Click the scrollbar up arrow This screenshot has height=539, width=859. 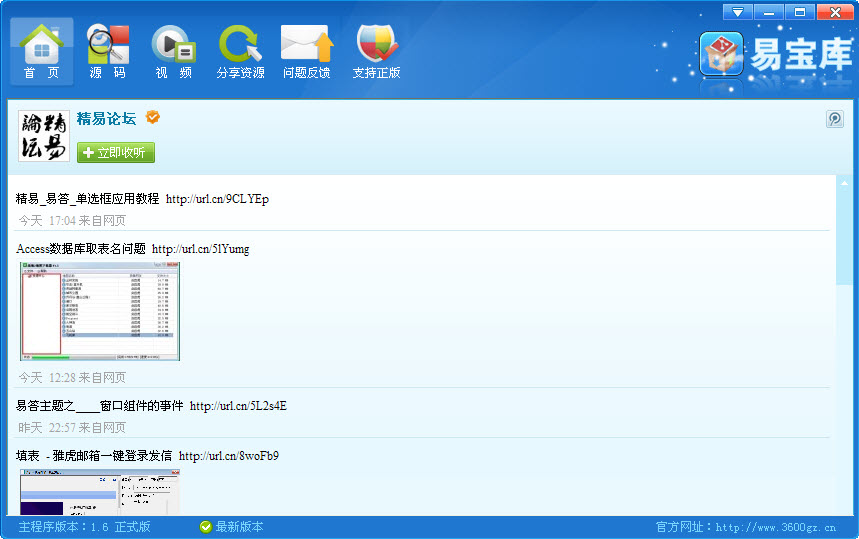pyautogui.click(x=844, y=184)
